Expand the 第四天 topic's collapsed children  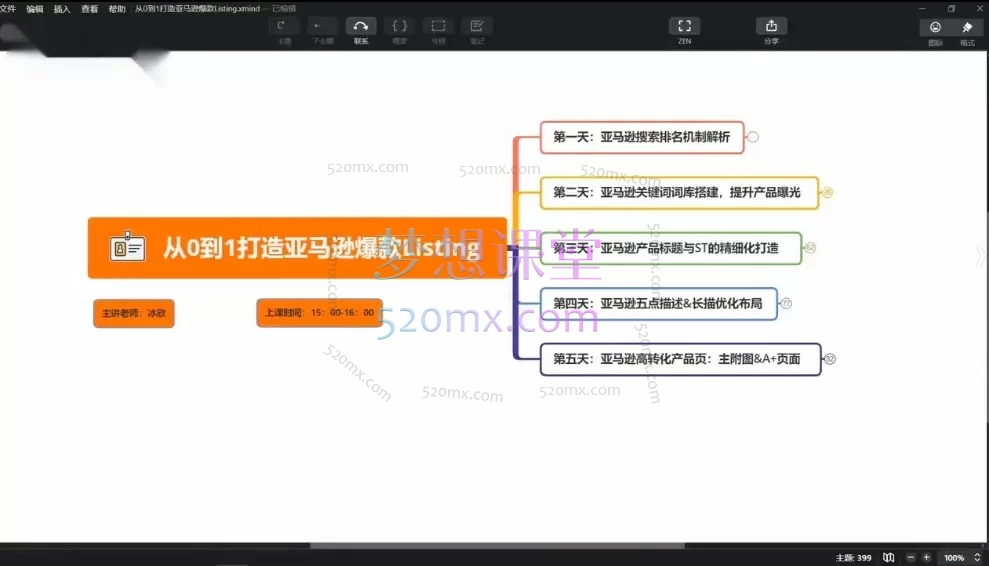pos(786,304)
